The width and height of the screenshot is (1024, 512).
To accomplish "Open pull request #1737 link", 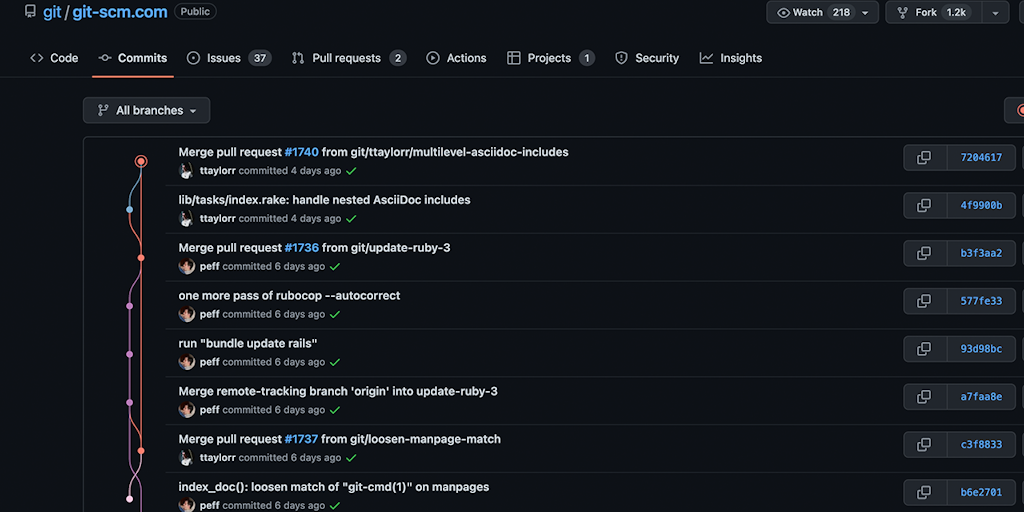I will click(301, 440).
